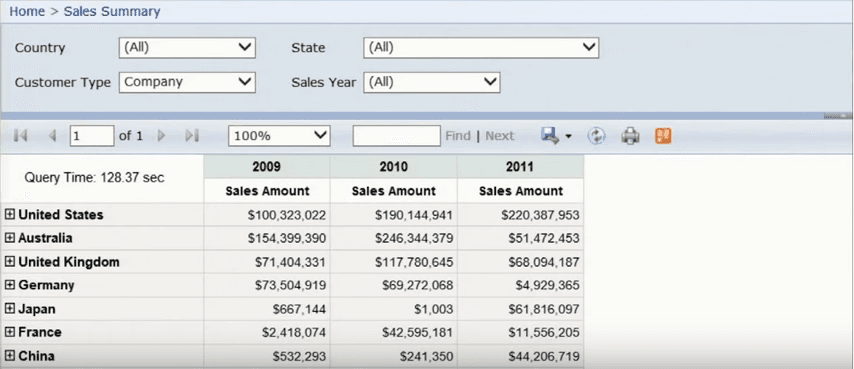Go to next report page
854x369 pixels.
click(x=161, y=136)
